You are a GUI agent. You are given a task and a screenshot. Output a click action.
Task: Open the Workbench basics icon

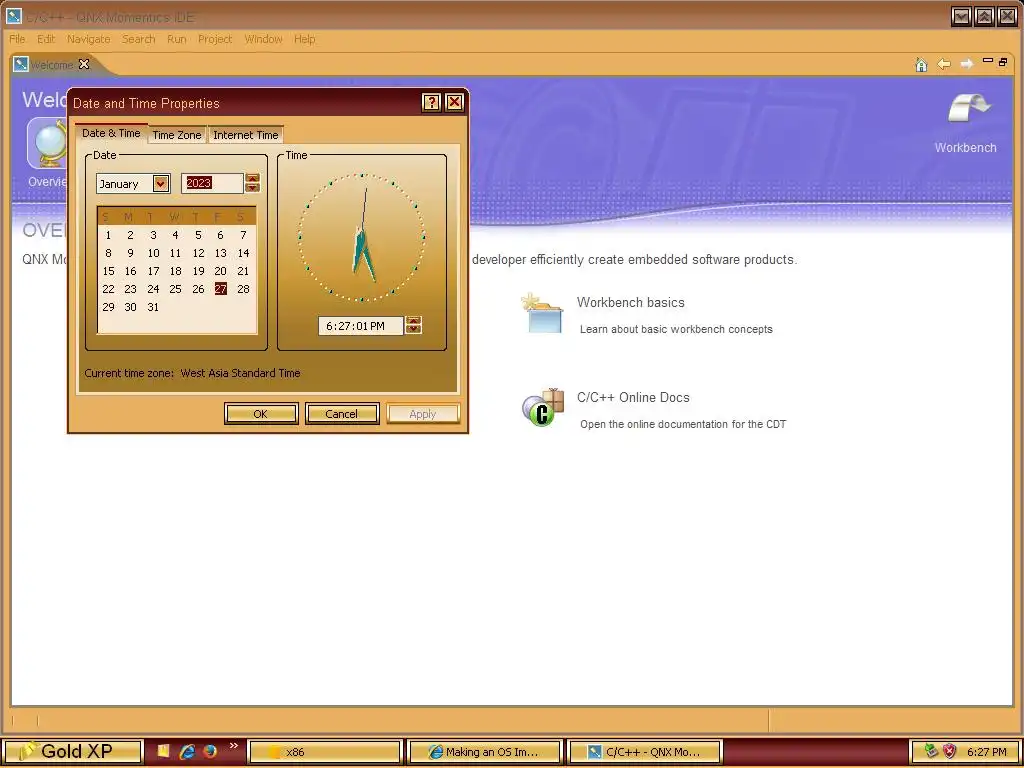click(542, 313)
